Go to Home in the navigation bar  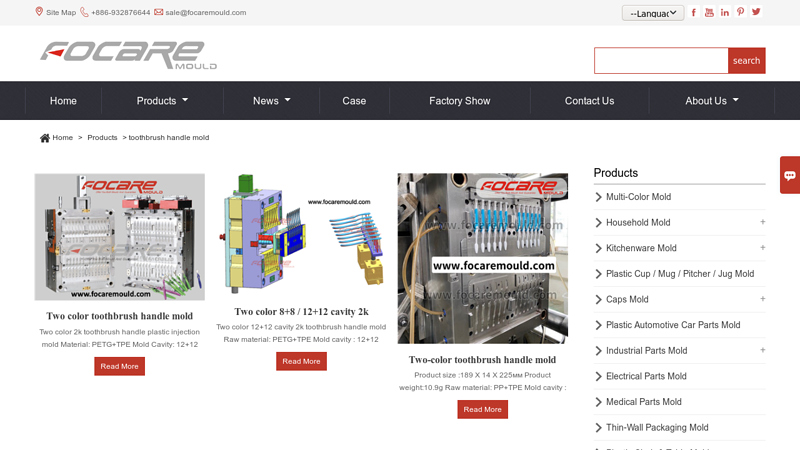tap(63, 101)
